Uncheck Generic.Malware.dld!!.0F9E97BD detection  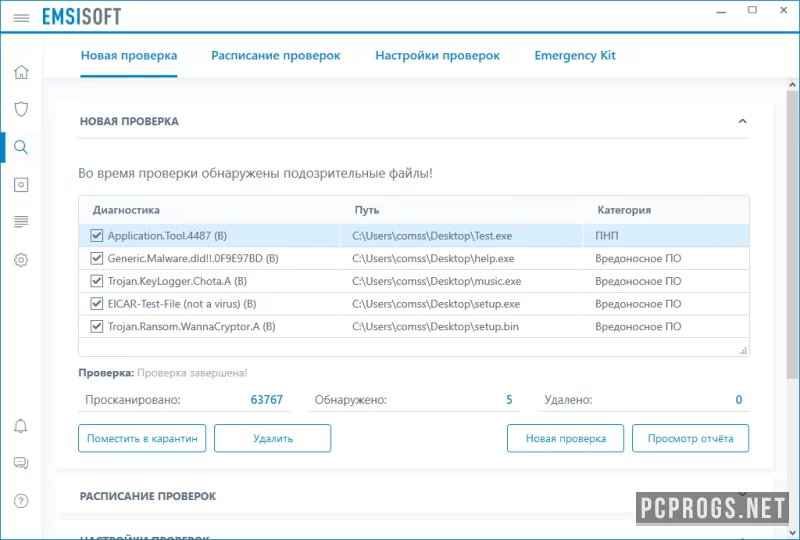(x=96, y=258)
